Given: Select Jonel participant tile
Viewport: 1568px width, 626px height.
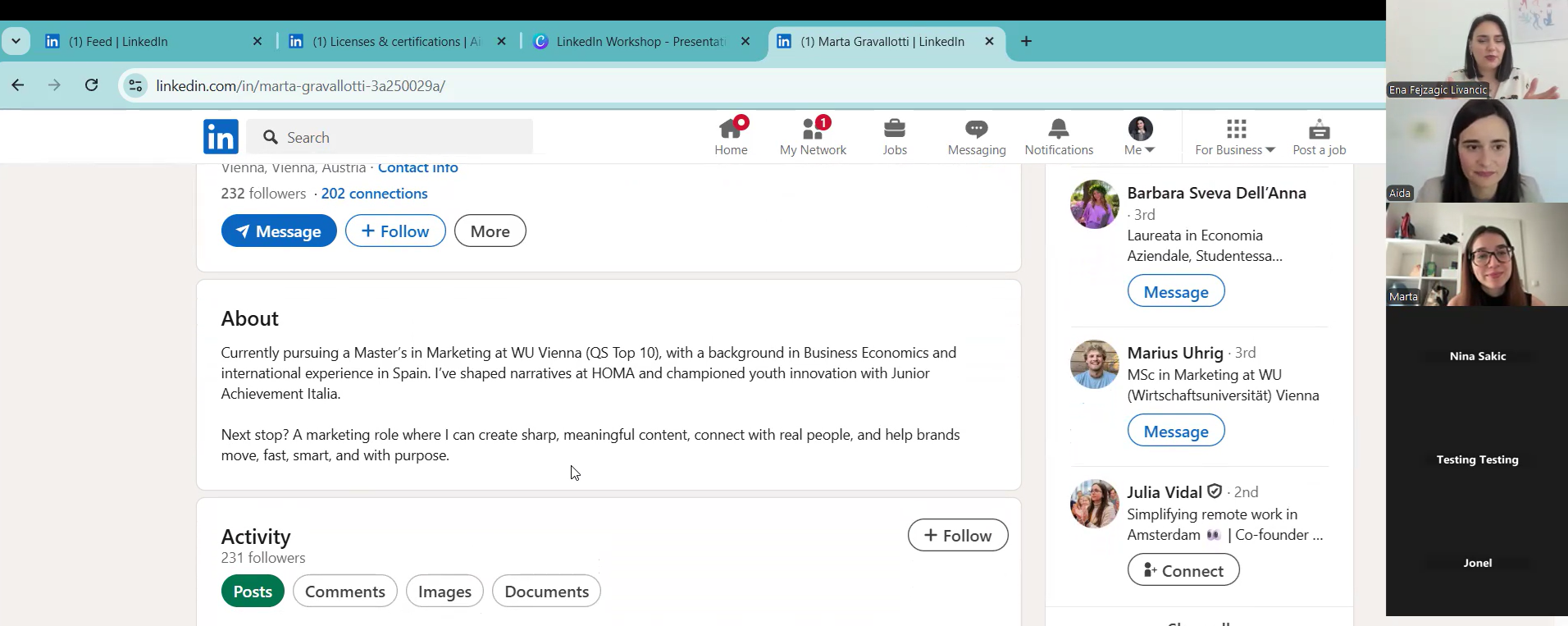Looking at the screenshot, I should pyautogui.click(x=1476, y=563).
